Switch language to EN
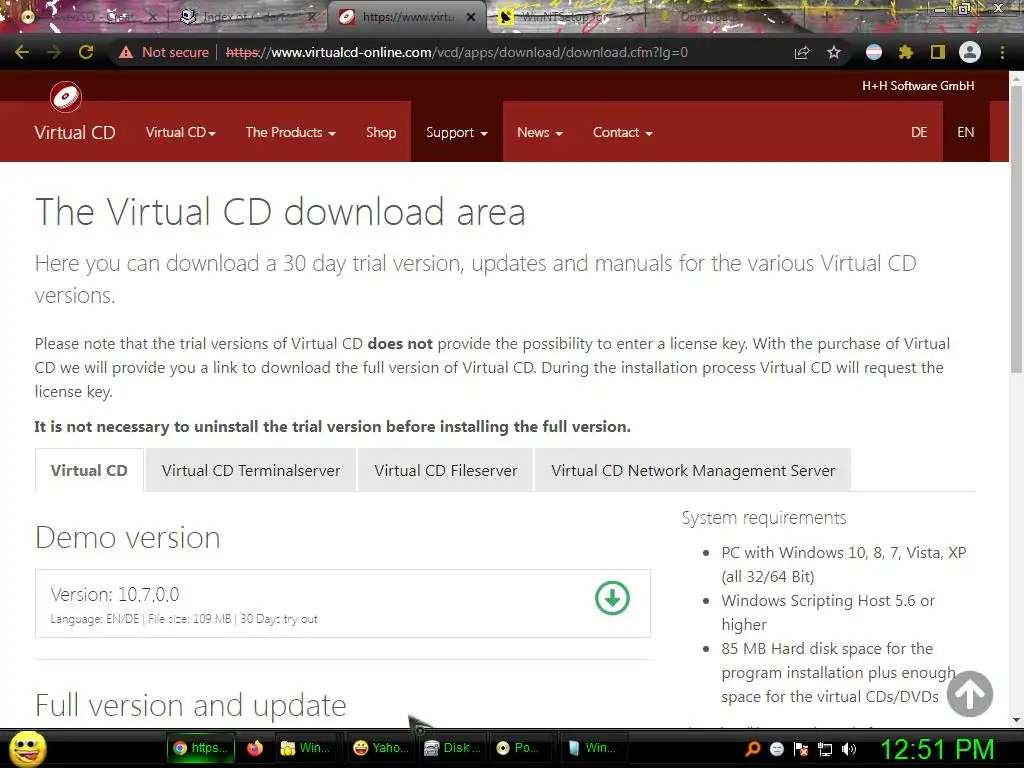 [x=965, y=133]
